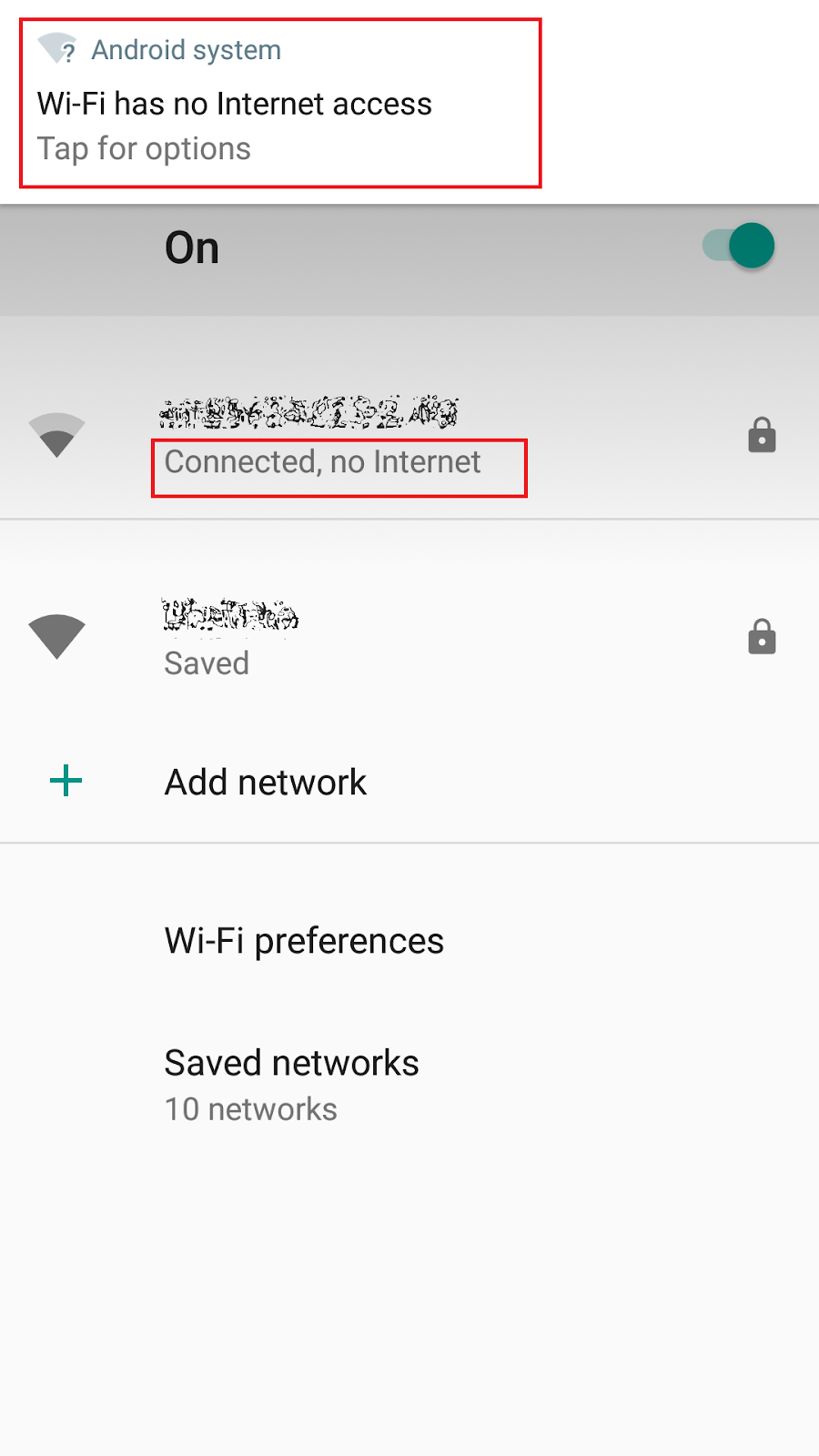The image size is (819, 1456).
Task: Turn off the Wi-Fi toggle switch
Action: (739, 246)
